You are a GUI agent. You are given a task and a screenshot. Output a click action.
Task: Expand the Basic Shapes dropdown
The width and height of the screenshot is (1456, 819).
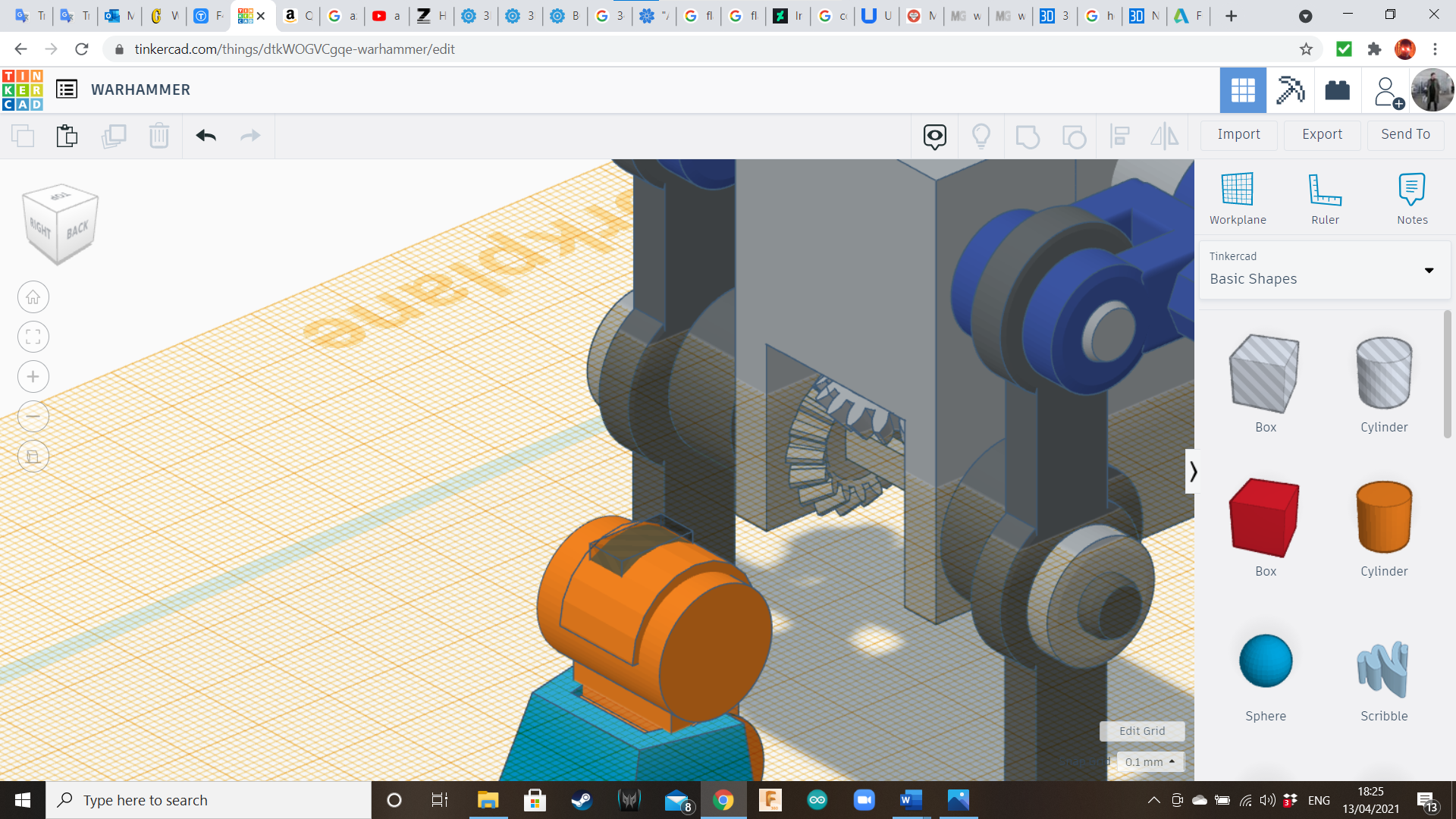pyautogui.click(x=1429, y=271)
